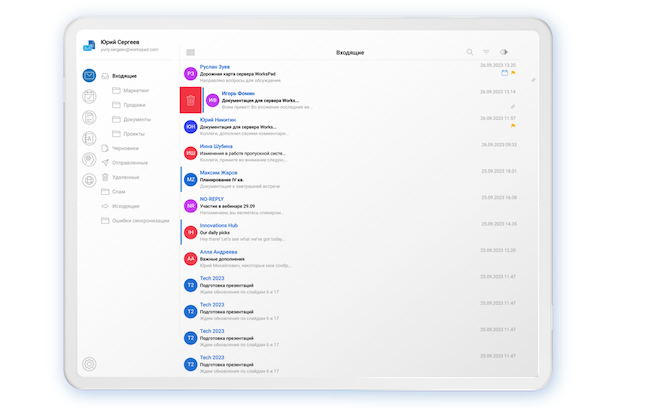Open message Участие в вебинаре 29.09
This screenshot has height=408, width=650.
coord(227,206)
